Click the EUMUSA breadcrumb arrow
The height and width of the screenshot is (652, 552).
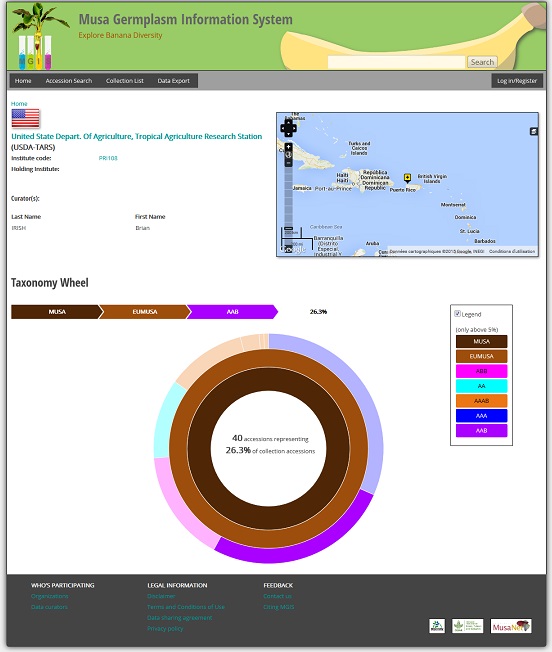pos(145,311)
